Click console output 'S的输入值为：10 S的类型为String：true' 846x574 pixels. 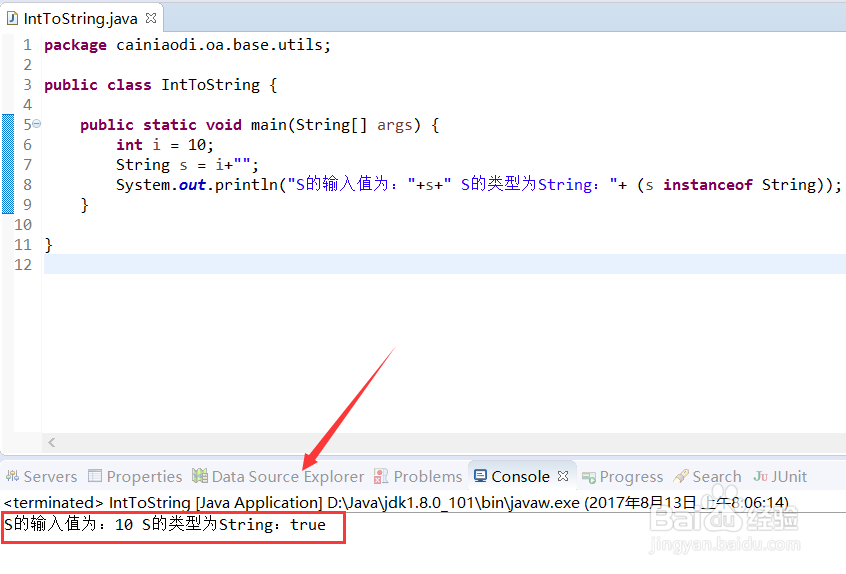pyautogui.click(x=165, y=524)
